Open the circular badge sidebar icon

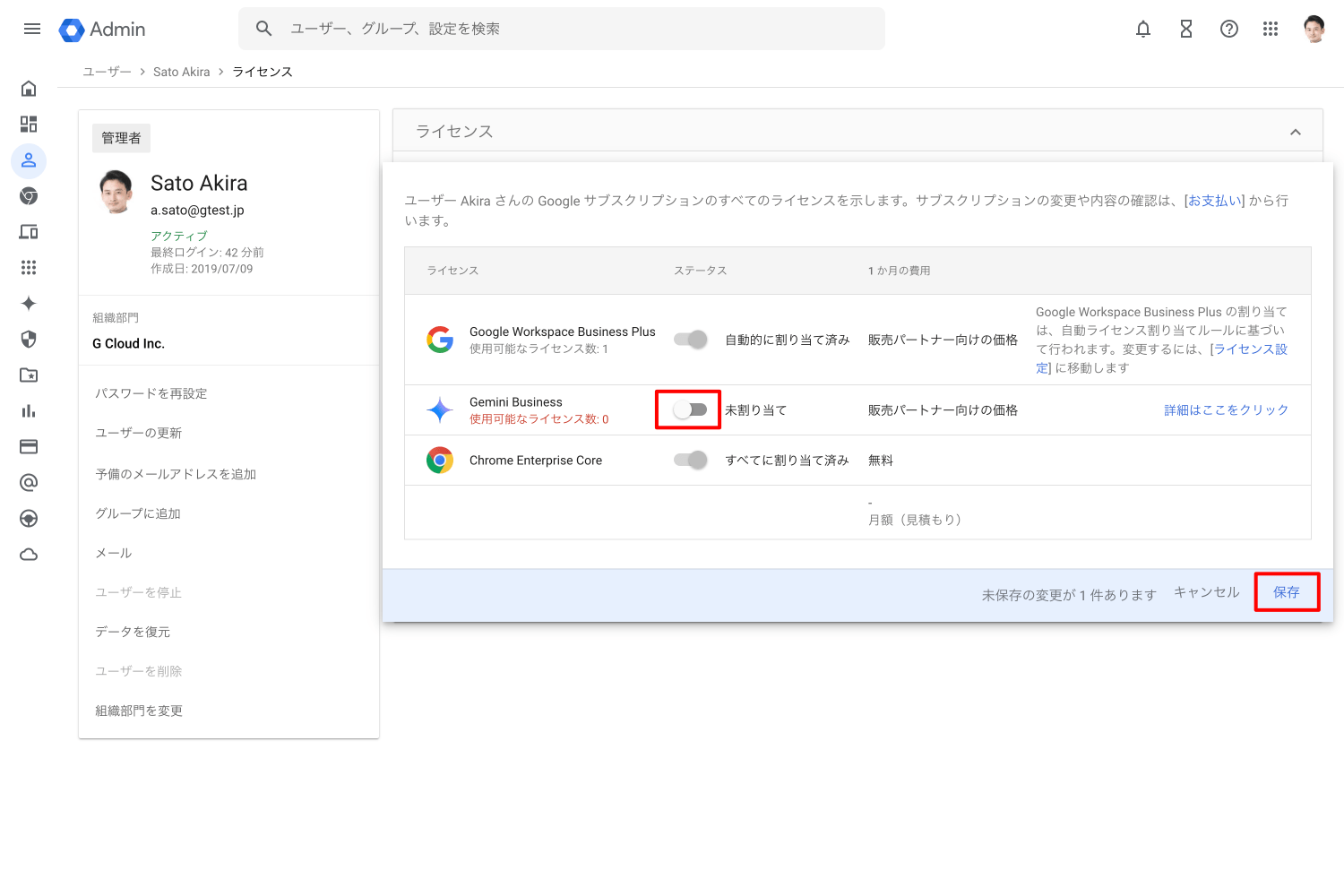pos(29,519)
